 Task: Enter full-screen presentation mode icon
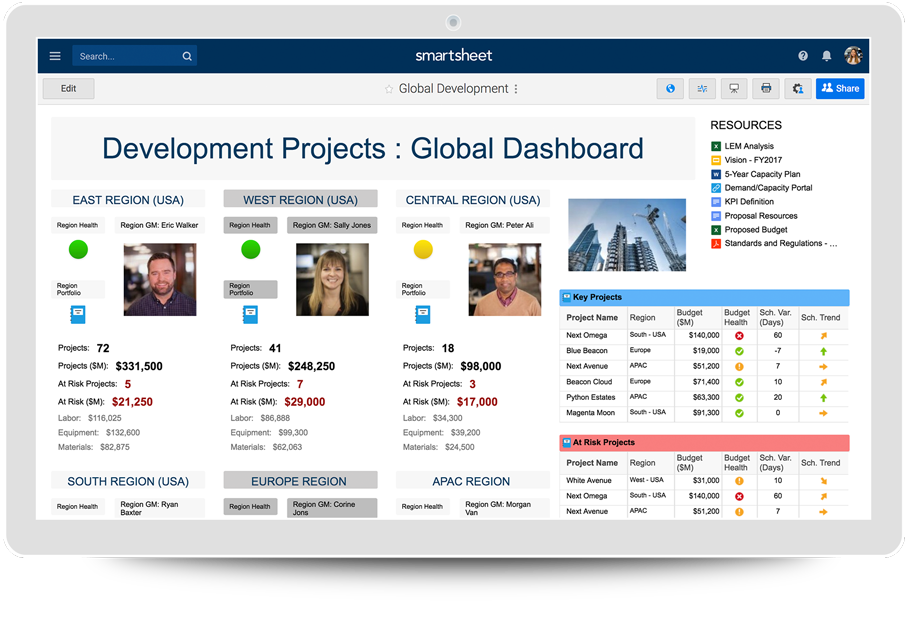pyautogui.click(x=734, y=88)
